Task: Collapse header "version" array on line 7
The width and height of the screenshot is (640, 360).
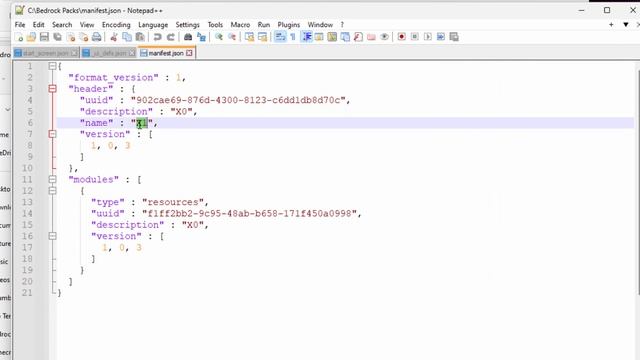Action: pos(52,134)
